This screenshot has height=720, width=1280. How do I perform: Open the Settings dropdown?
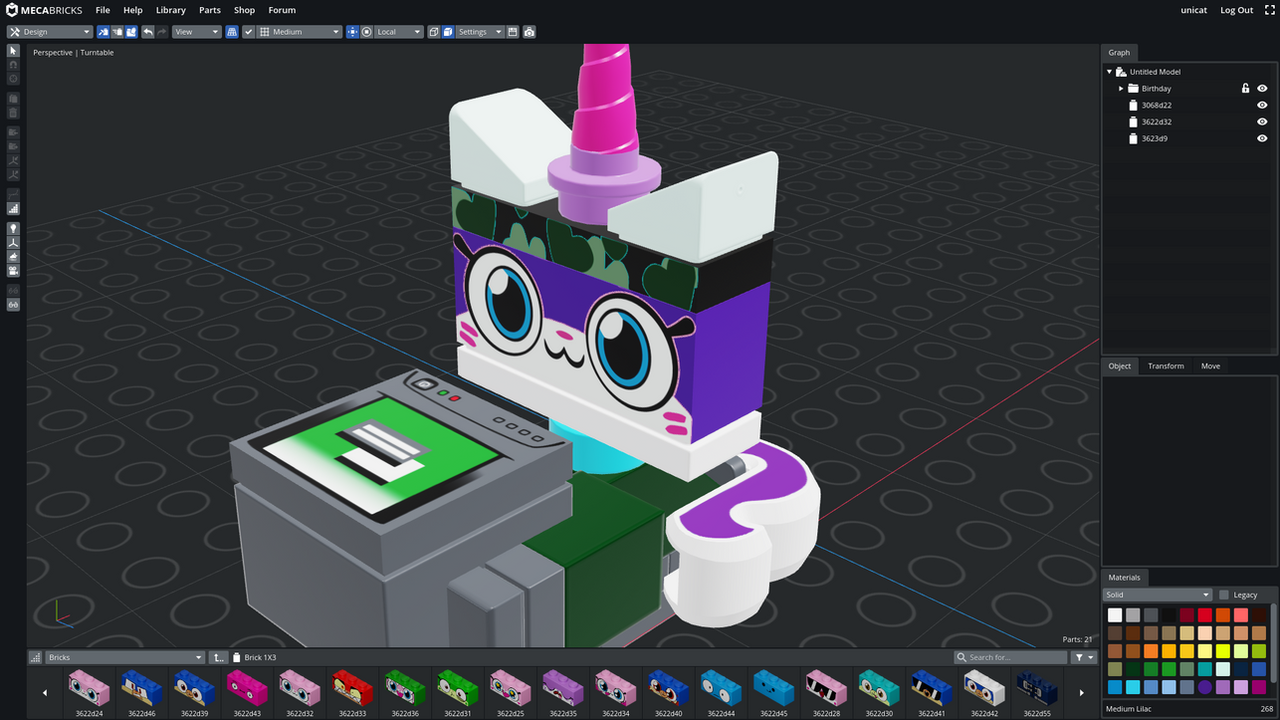pos(481,32)
